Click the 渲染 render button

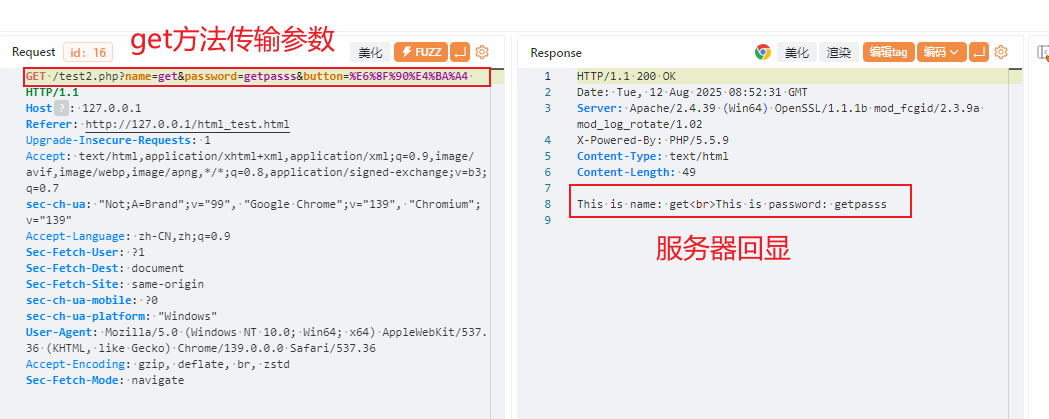click(x=839, y=52)
